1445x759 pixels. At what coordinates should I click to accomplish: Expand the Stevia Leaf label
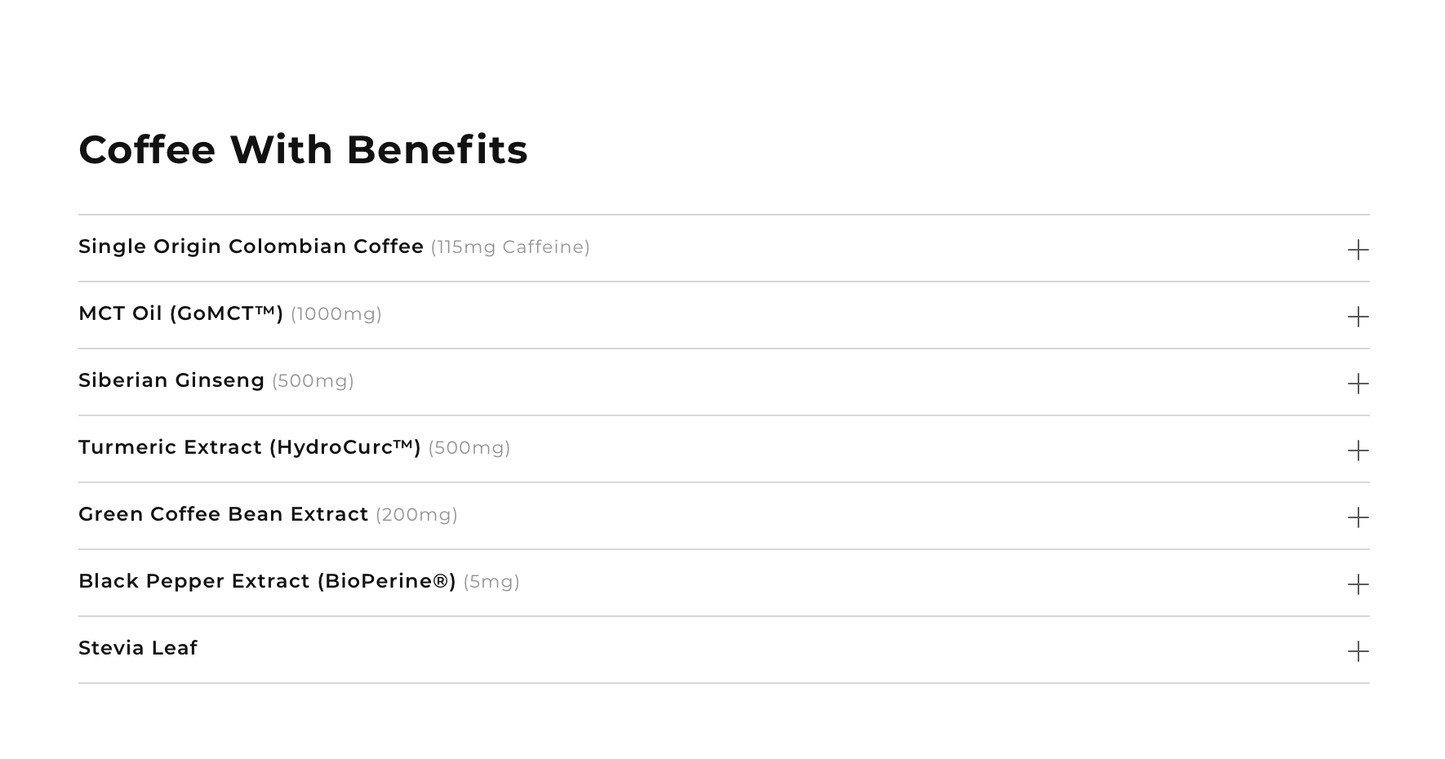point(138,649)
